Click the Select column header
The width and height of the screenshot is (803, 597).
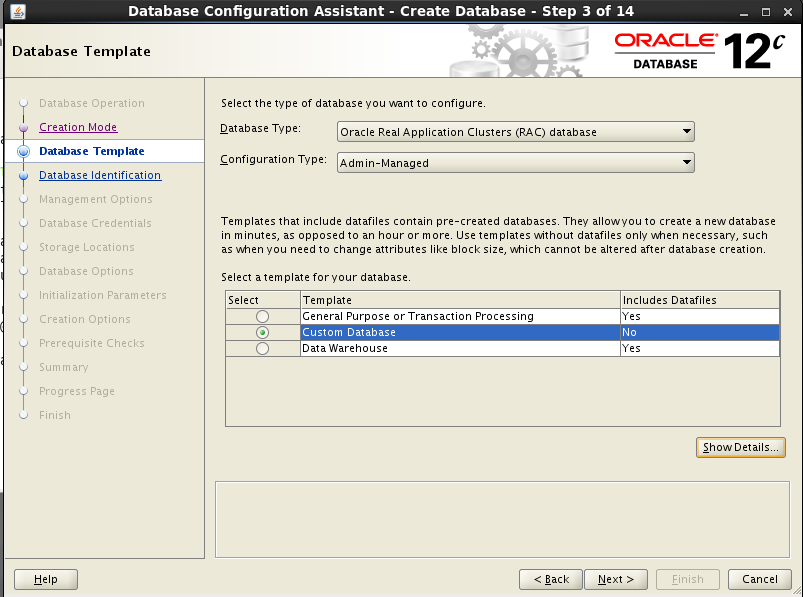click(x=263, y=300)
